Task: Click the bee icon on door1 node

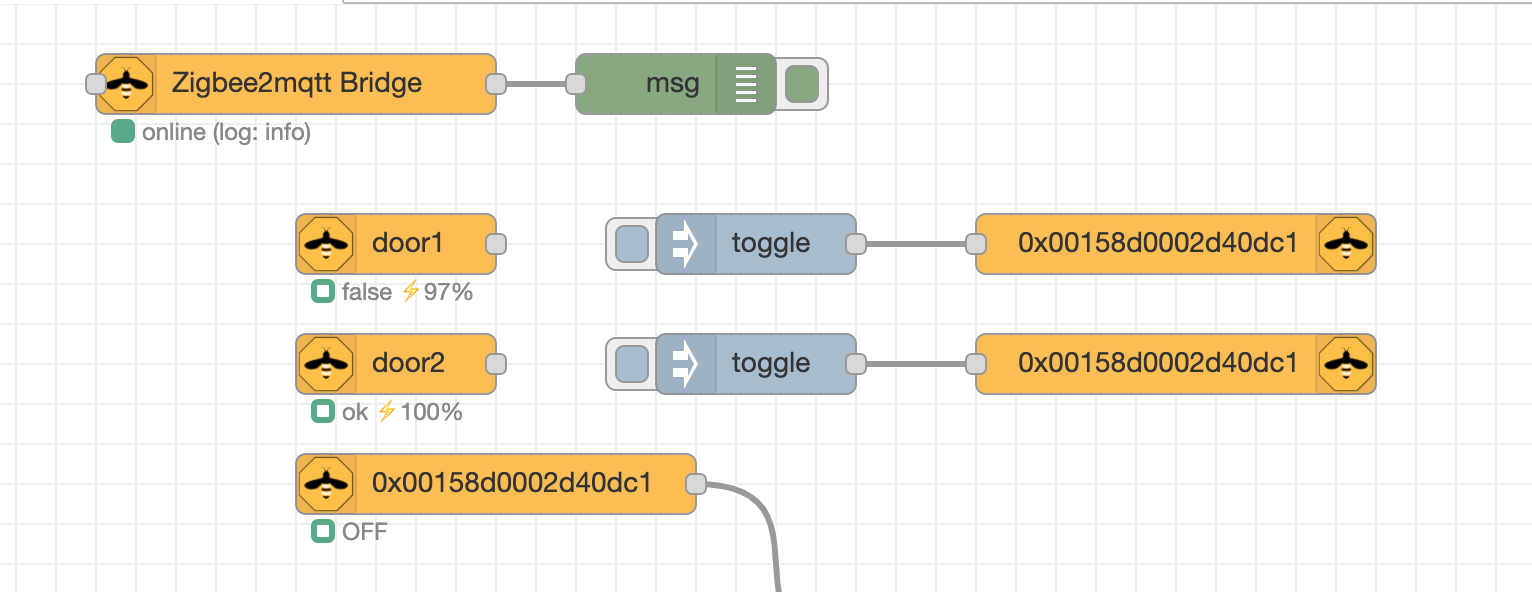Action: pyautogui.click(x=326, y=244)
